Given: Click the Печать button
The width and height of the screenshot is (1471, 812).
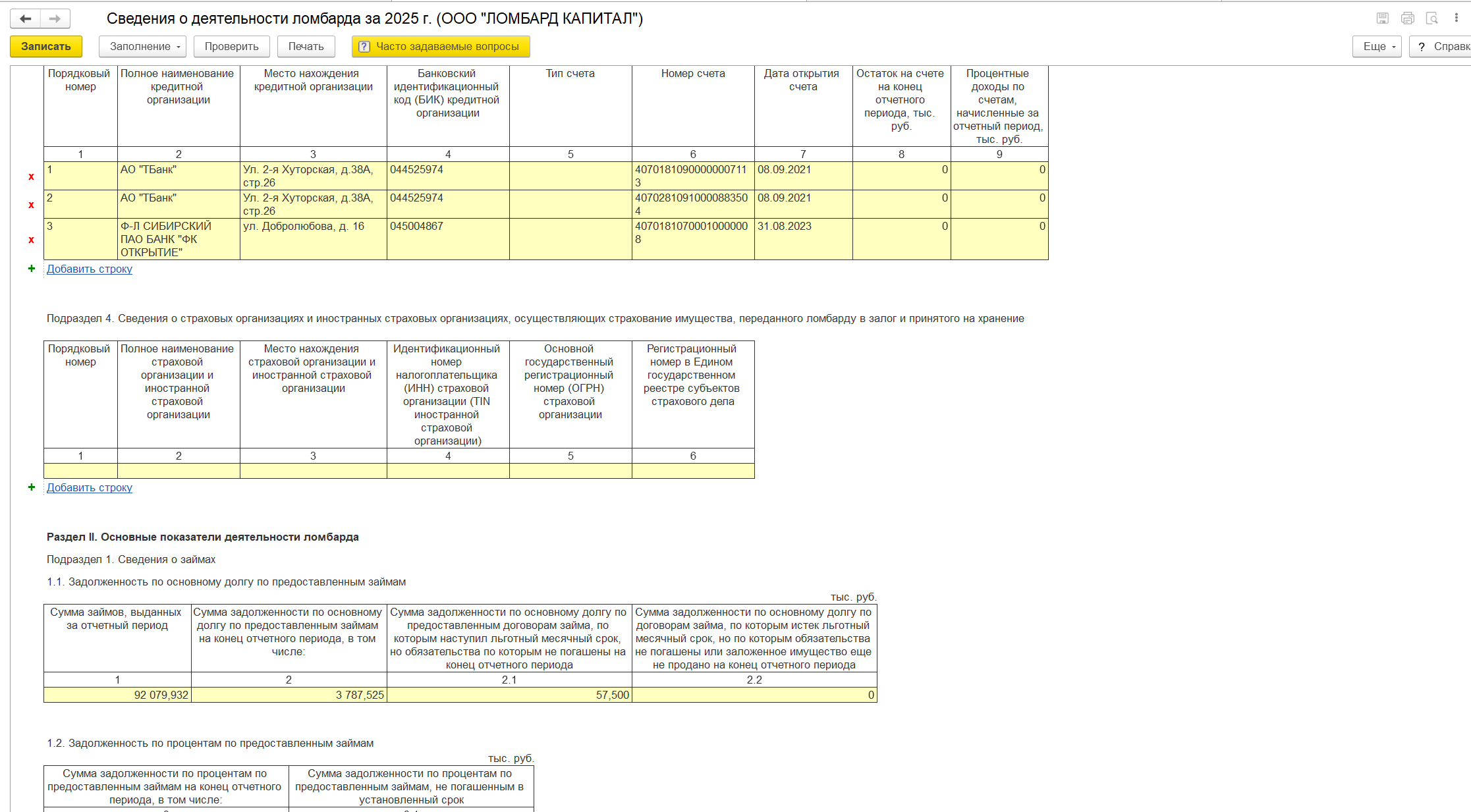Looking at the screenshot, I should pyautogui.click(x=306, y=47).
